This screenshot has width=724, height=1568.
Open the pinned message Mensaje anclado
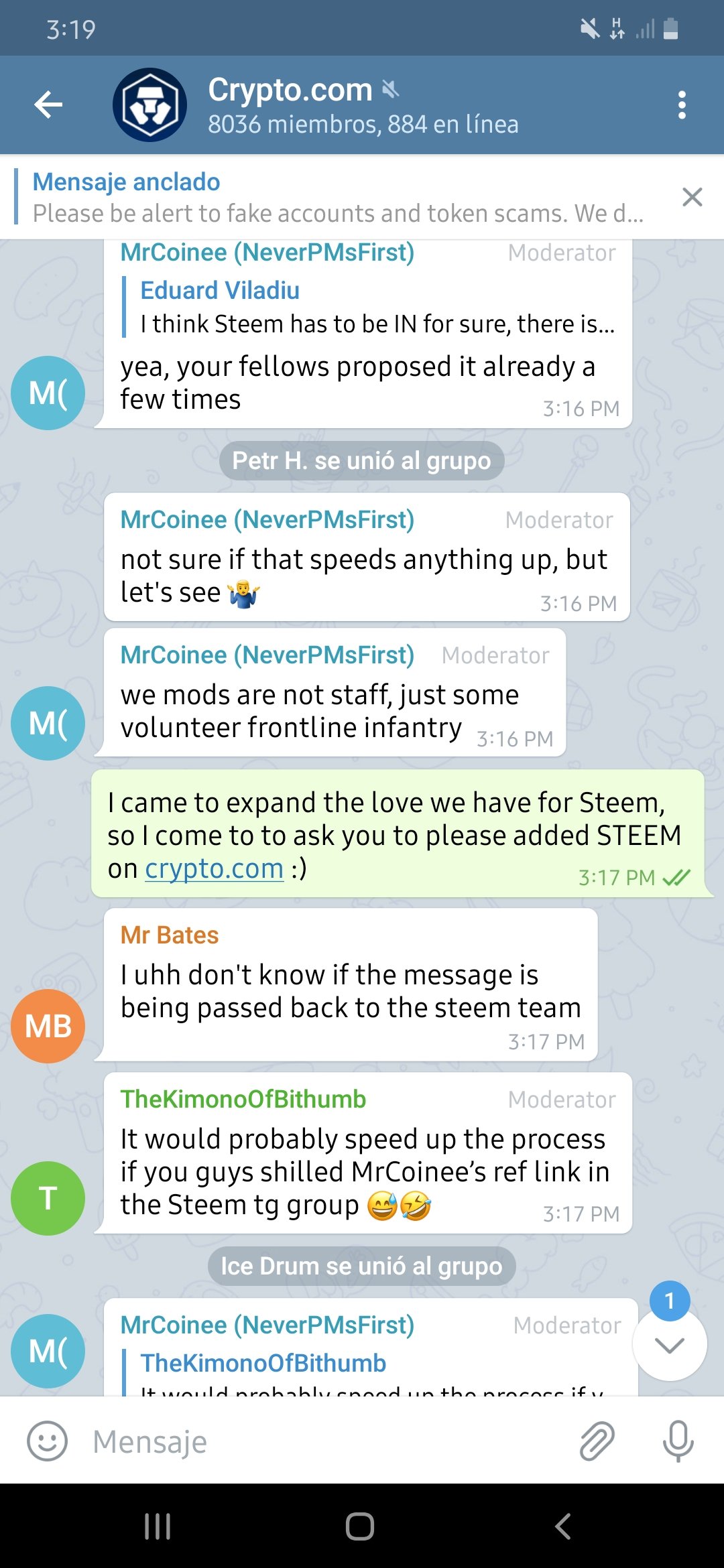(x=339, y=197)
